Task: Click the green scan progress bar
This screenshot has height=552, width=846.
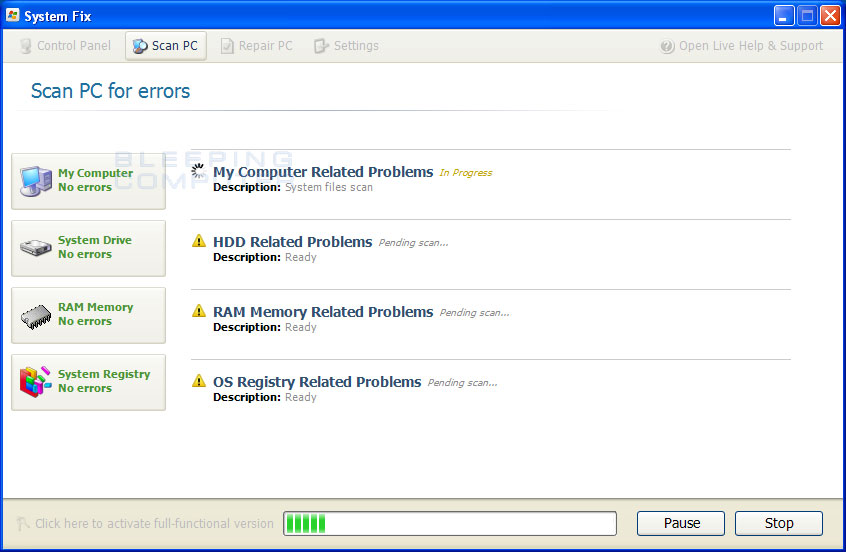Action: point(450,523)
